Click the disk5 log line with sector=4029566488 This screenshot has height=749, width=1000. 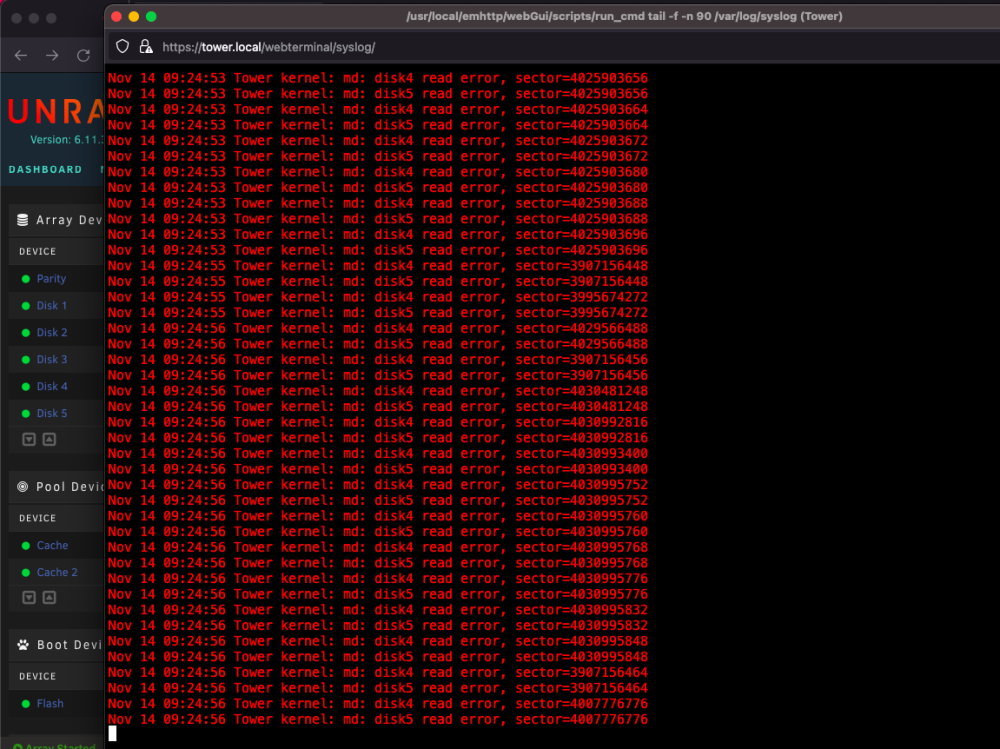pyautogui.click(x=378, y=344)
